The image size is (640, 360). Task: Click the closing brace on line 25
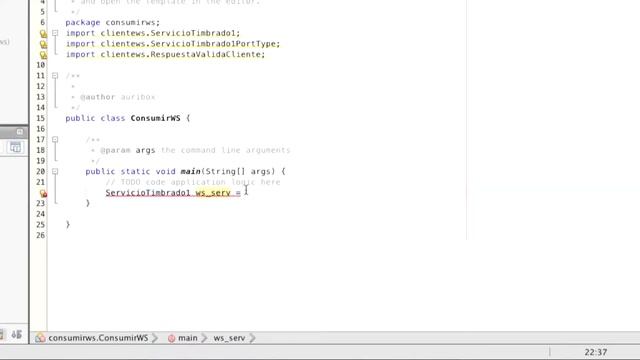click(x=68, y=224)
